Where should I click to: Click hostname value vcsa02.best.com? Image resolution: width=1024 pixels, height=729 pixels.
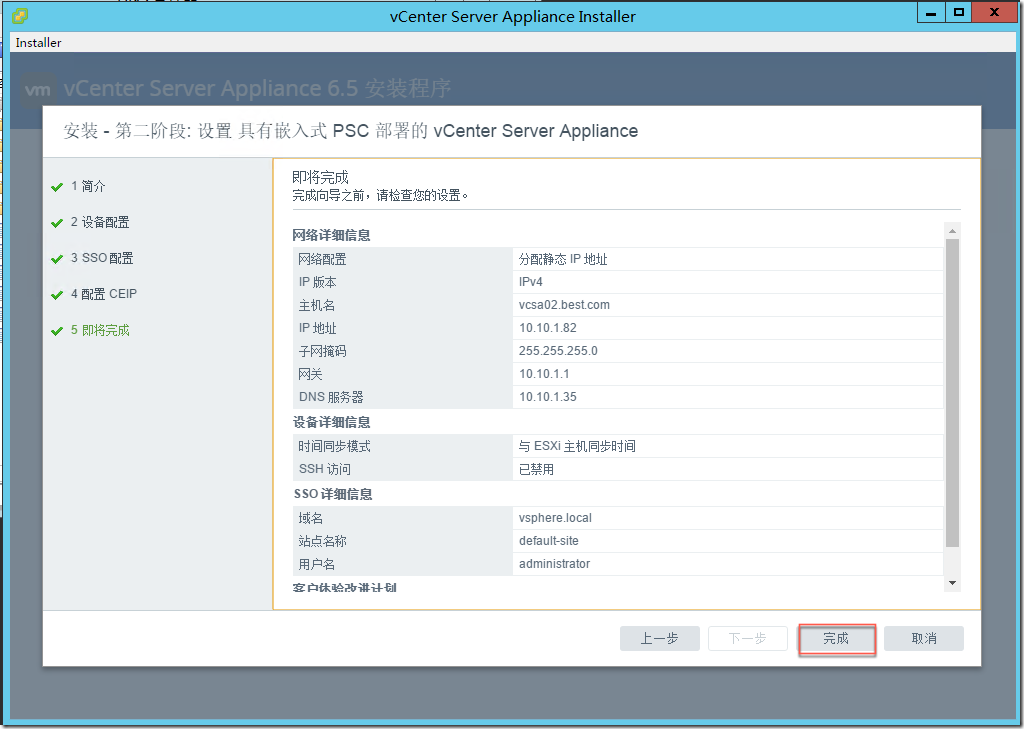coord(564,305)
